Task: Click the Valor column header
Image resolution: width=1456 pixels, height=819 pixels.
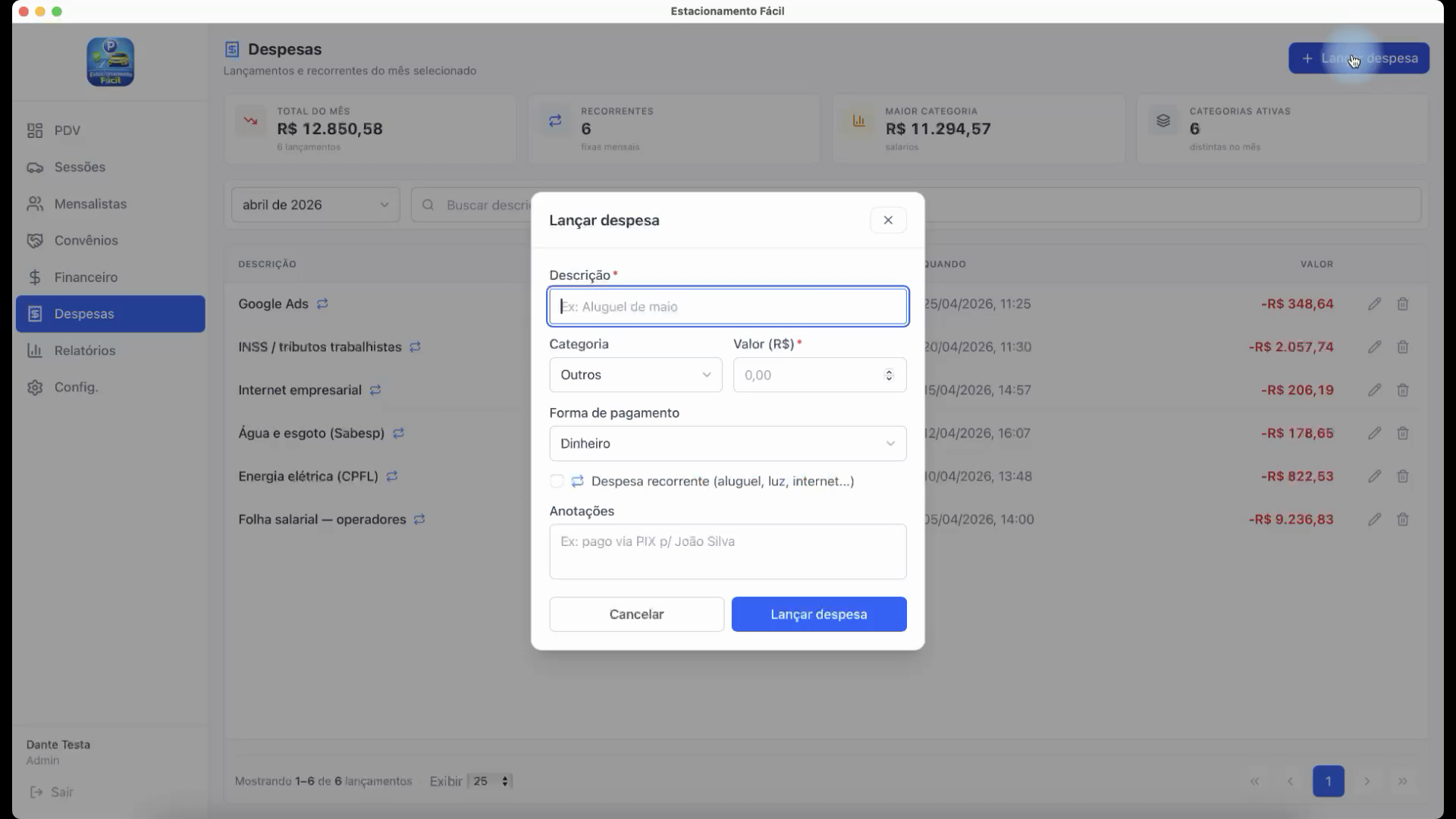Action: [1316, 264]
